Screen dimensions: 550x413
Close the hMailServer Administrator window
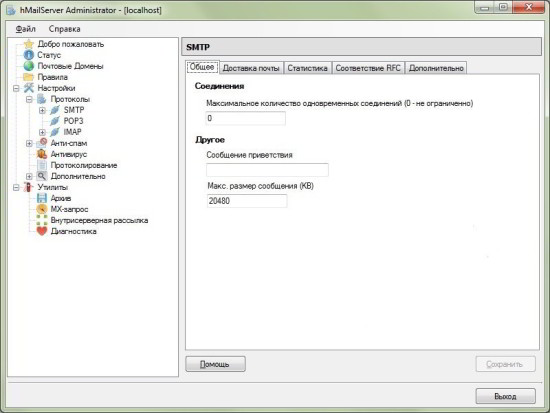coord(529,7)
